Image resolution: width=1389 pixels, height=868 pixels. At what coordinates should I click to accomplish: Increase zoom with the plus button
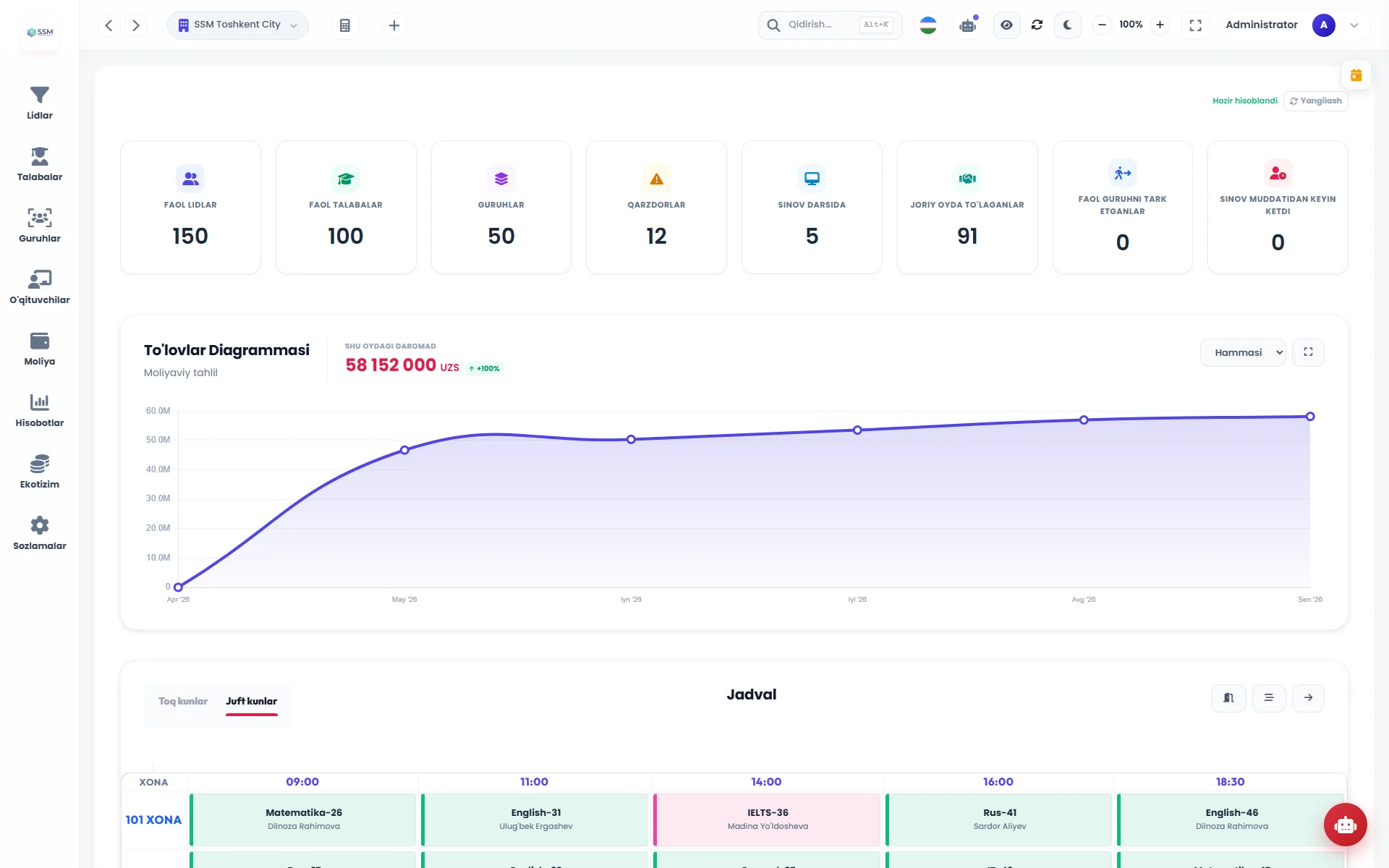[1160, 25]
